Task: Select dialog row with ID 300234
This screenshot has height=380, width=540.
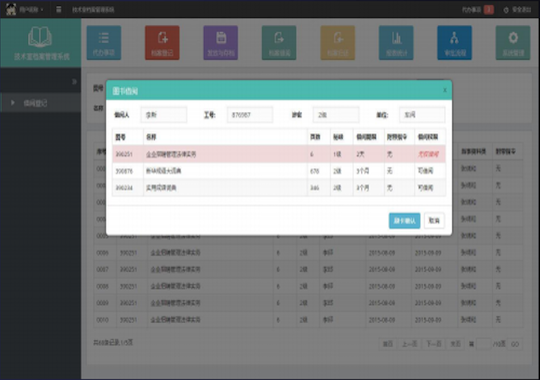Action: point(279,188)
